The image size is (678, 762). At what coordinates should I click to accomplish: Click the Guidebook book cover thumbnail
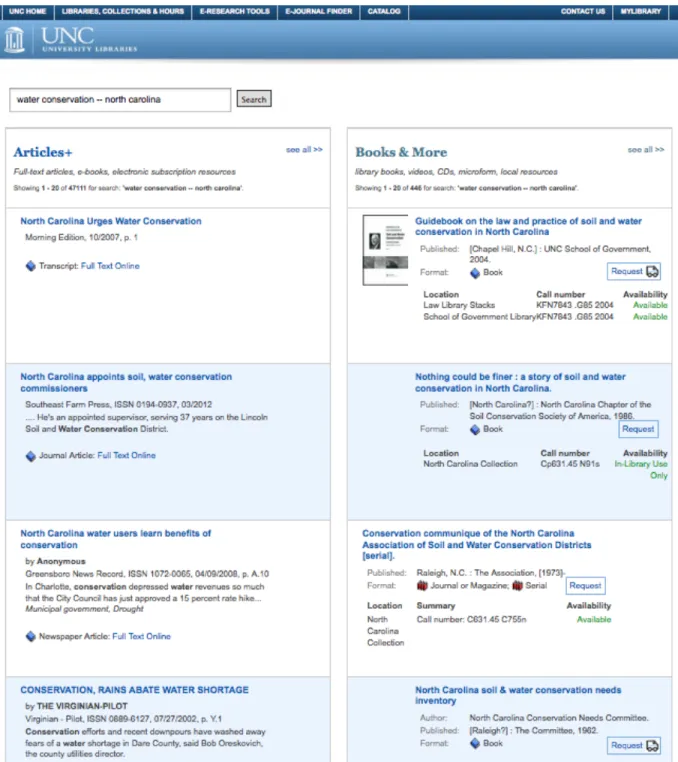[385, 250]
